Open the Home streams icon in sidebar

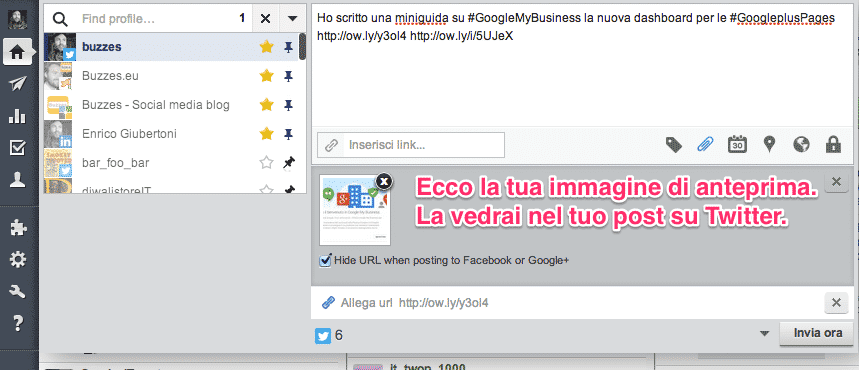(18, 52)
